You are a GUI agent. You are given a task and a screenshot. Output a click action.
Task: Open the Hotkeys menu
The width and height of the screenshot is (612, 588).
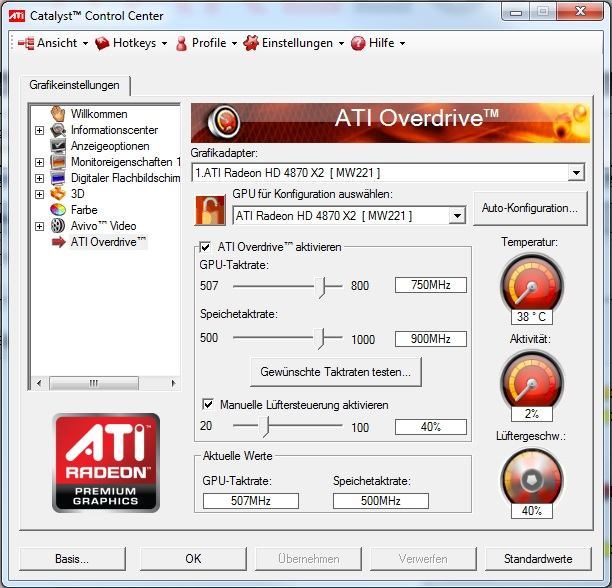(131, 43)
